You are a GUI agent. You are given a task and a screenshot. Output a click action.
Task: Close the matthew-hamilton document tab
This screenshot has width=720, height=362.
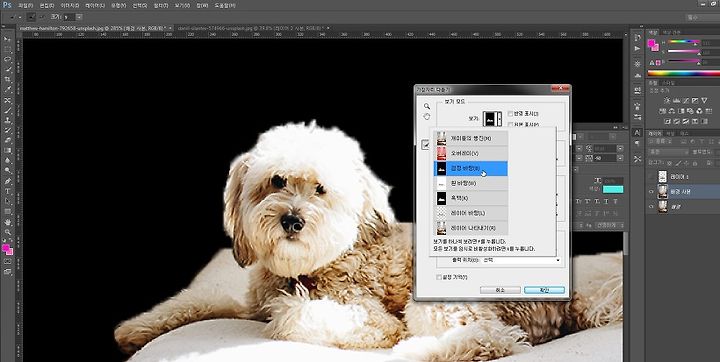(170, 28)
